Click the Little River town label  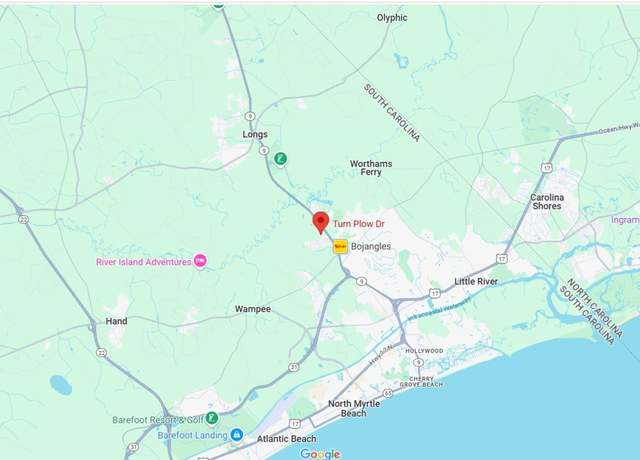click(476, 281)
